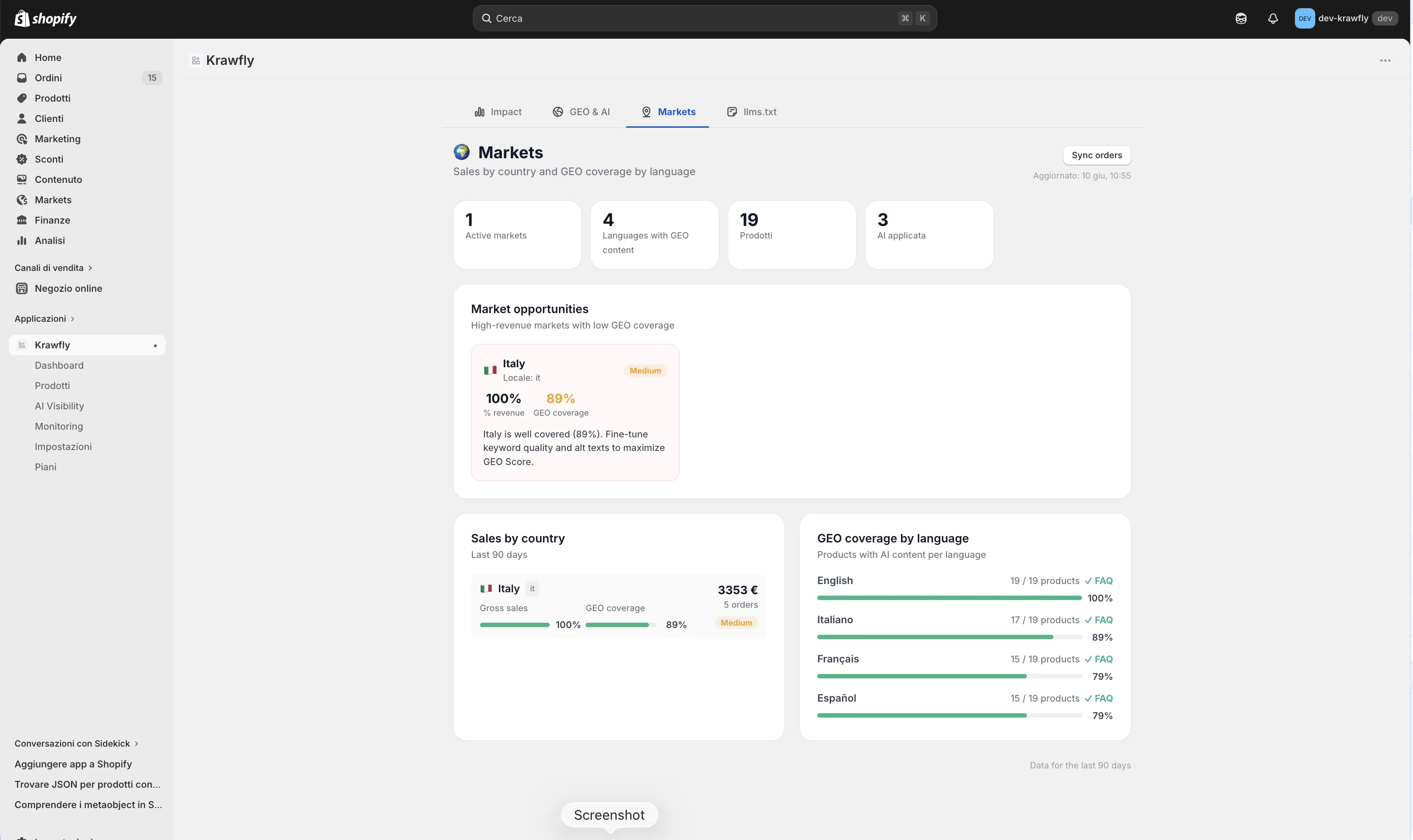Click Languages with GEO content card

point(654,235)
